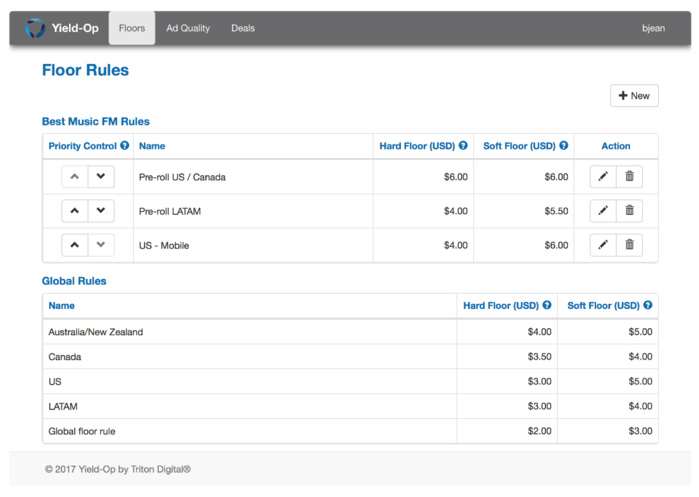The image size is (699, 497).
Task: Edit the Pre-roll US / Canada rule
Action: click(x=603, y=177)
